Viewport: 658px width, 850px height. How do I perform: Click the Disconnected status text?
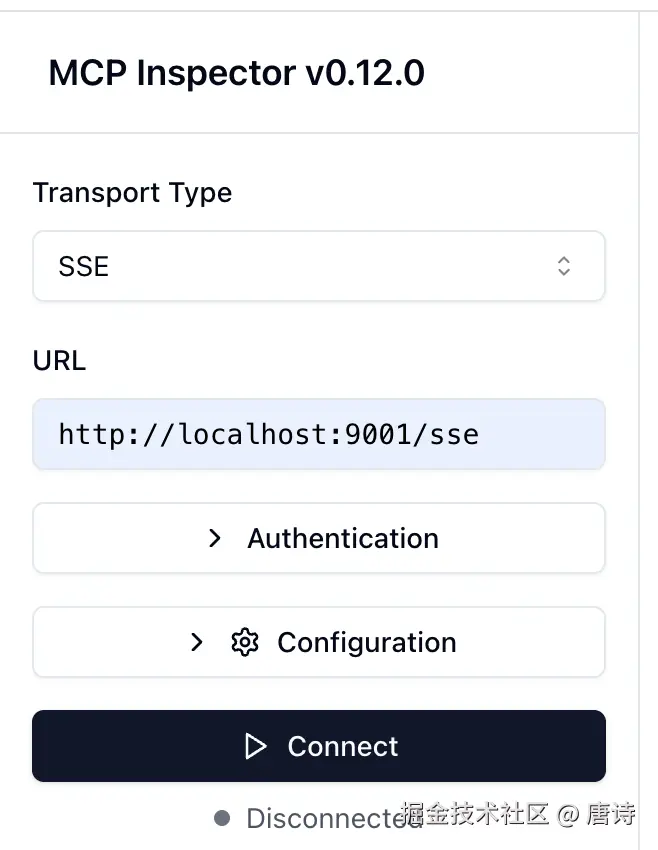click(x=334, y=818)
